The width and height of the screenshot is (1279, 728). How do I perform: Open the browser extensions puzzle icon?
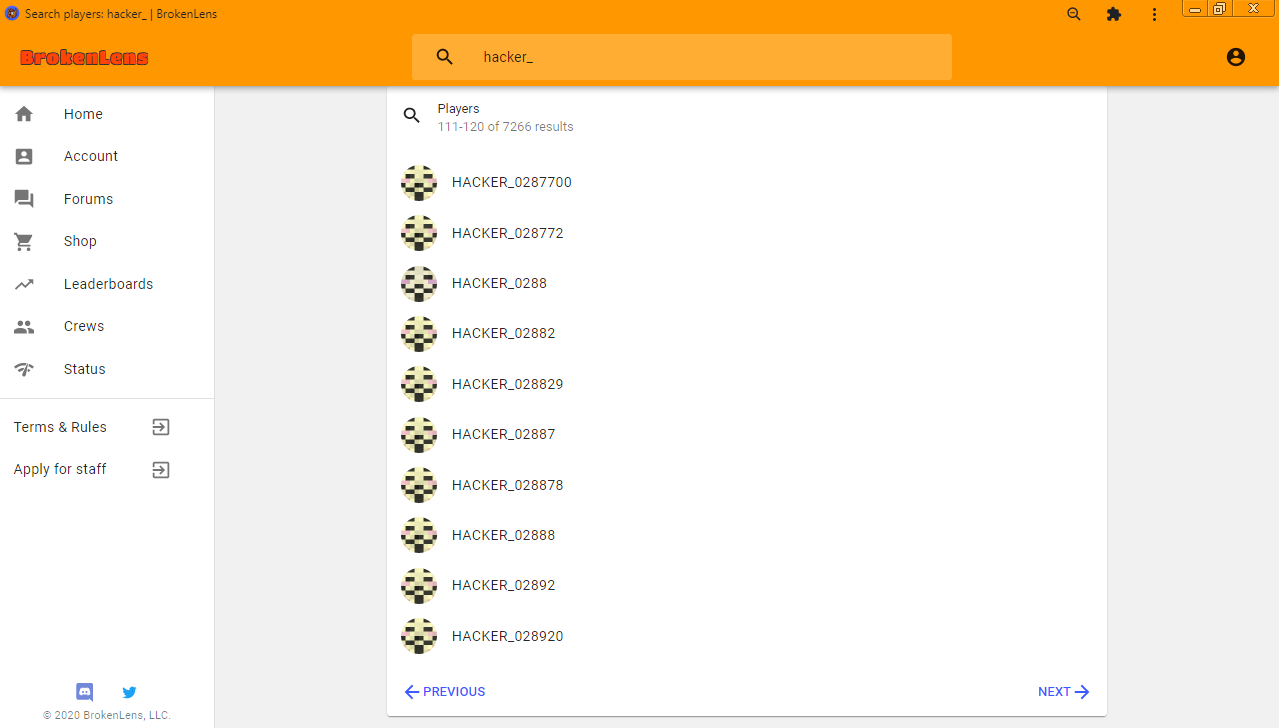tap(1114, 14)
